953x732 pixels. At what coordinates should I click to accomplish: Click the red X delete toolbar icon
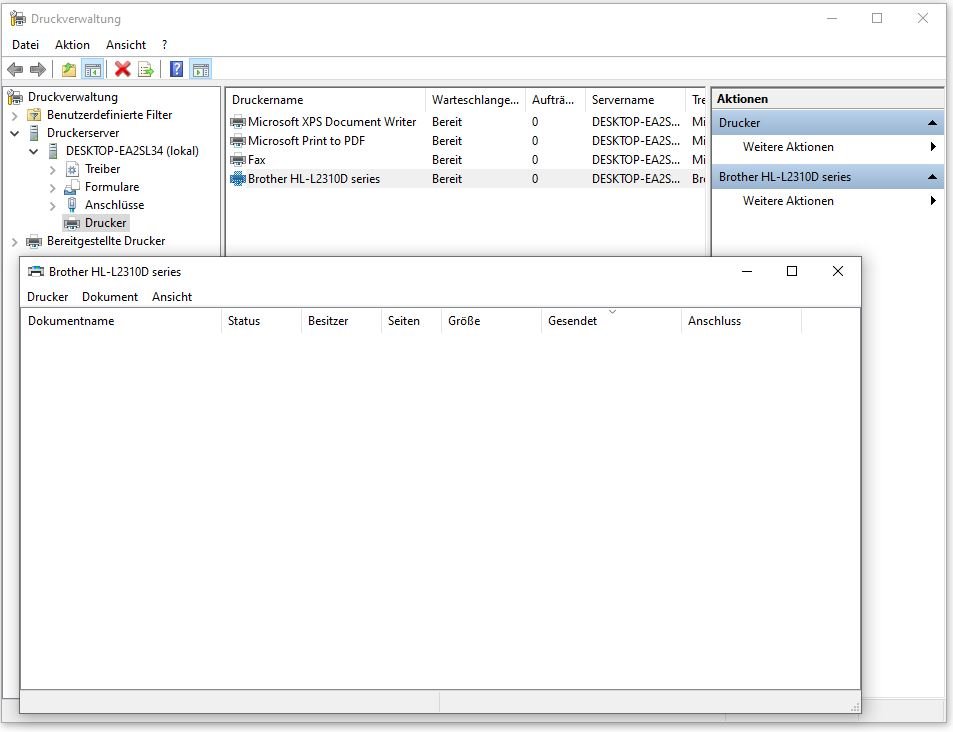click(123, 69)
